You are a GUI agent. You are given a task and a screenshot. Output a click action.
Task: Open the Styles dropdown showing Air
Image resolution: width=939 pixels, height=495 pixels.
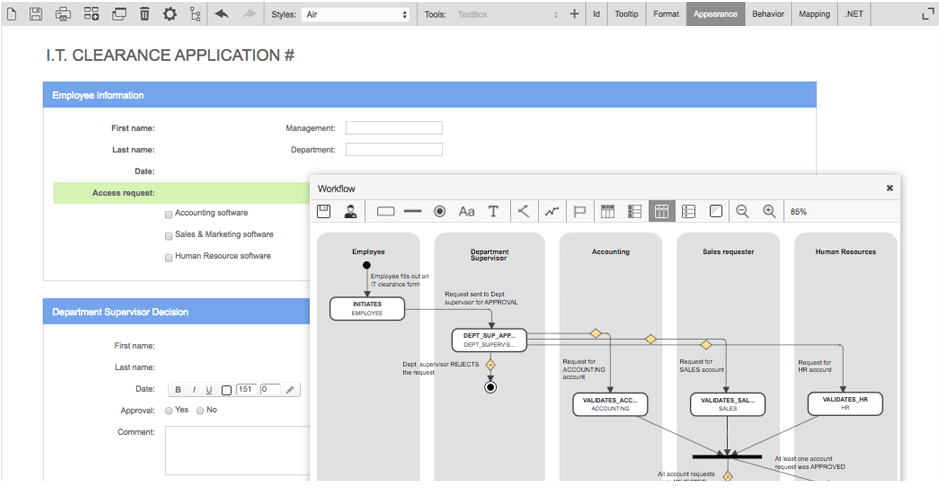(356, 14)
